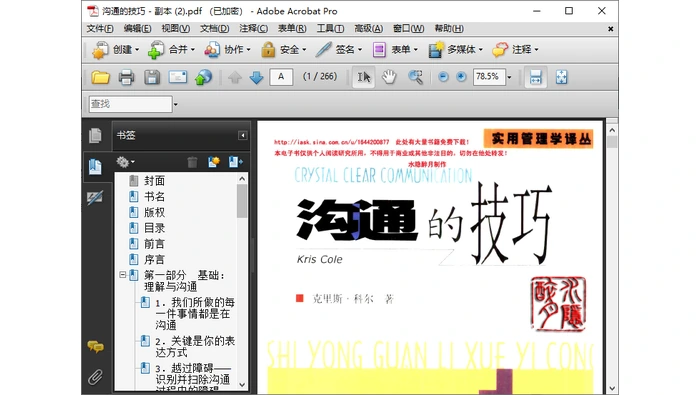Open the Comments panel icon
This screenshot has width=700, height=395.
coord(95,346)
